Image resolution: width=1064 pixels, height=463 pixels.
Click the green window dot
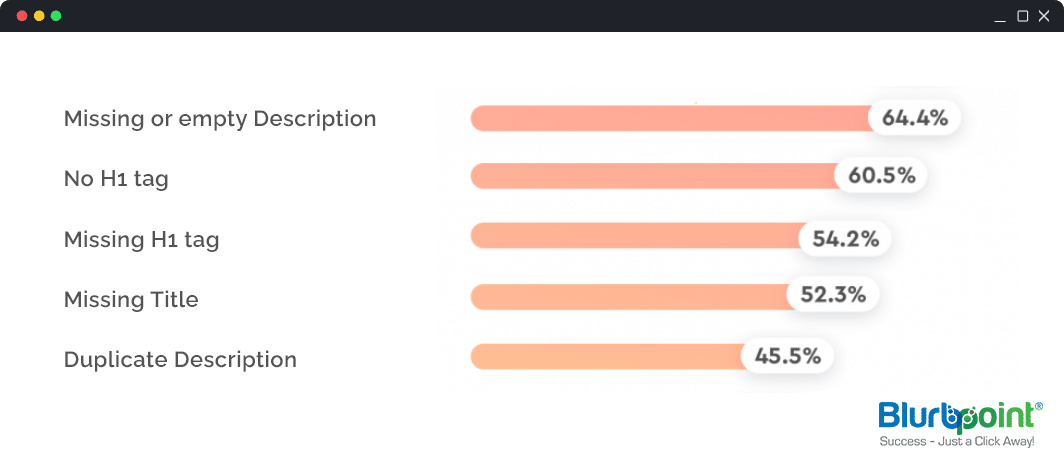pos(56,16)
